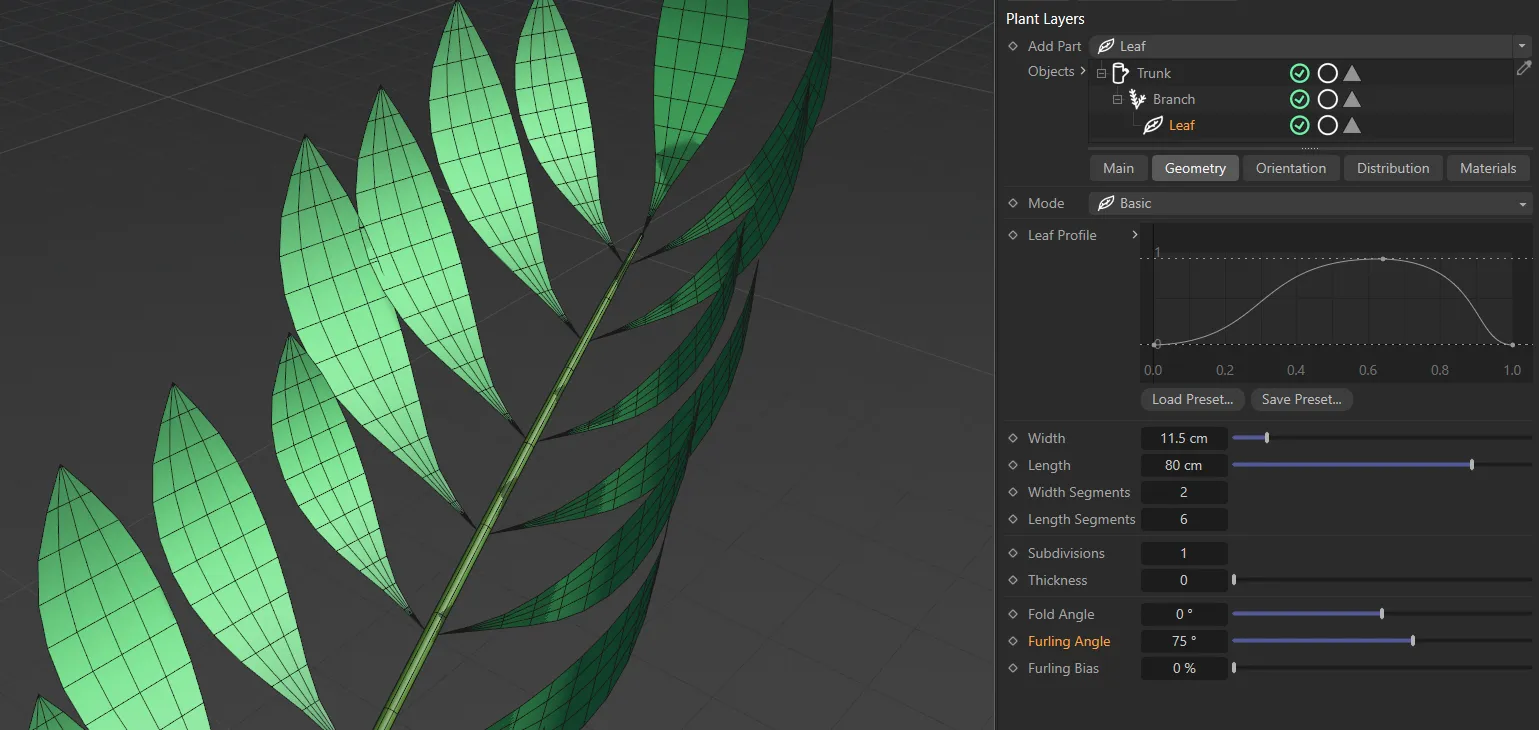
Task: Select the Trunk icon in the layer tree
Action: (x=1120, y=72)
